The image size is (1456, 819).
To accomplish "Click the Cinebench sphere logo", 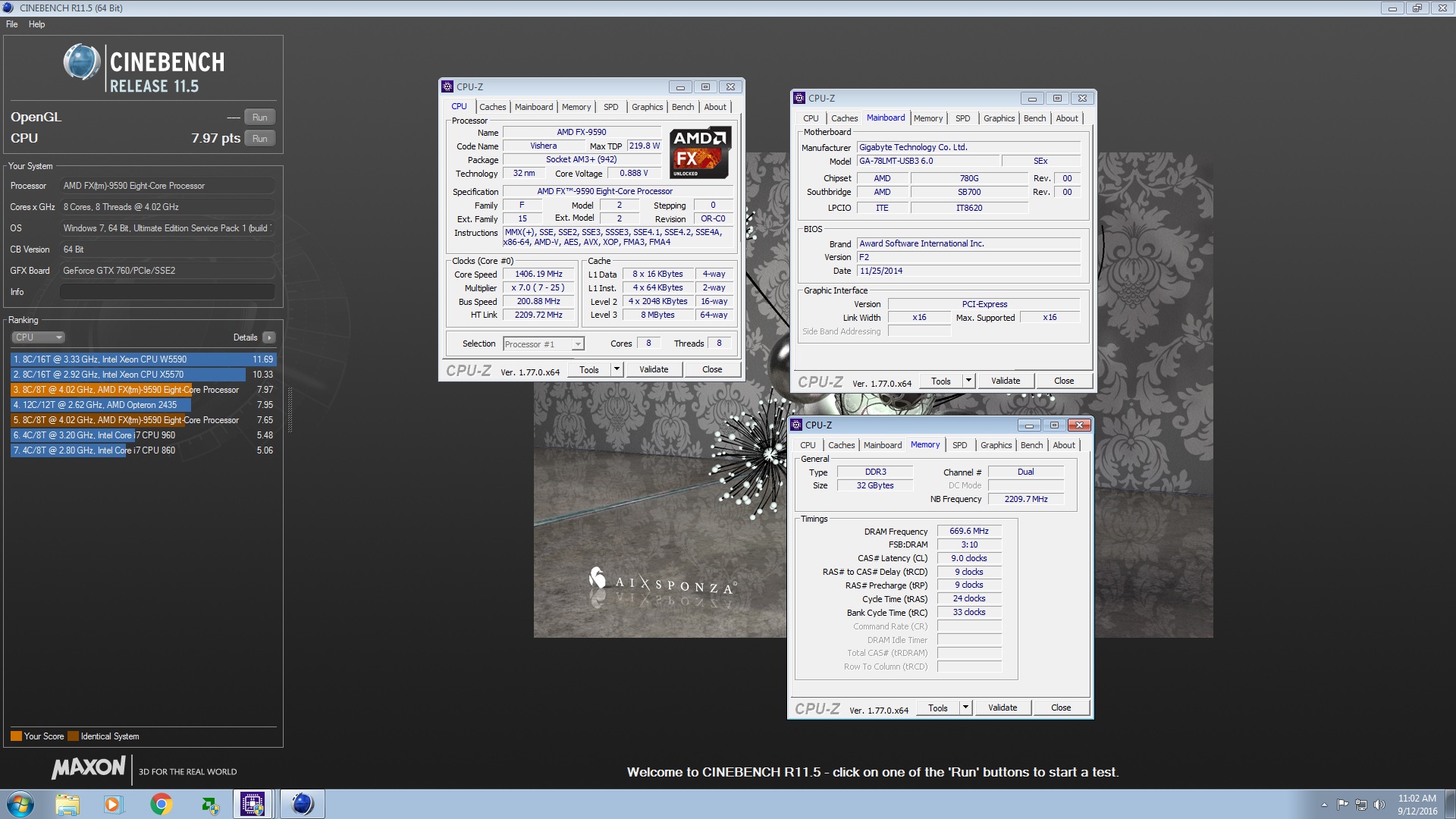I will point(81,62).
